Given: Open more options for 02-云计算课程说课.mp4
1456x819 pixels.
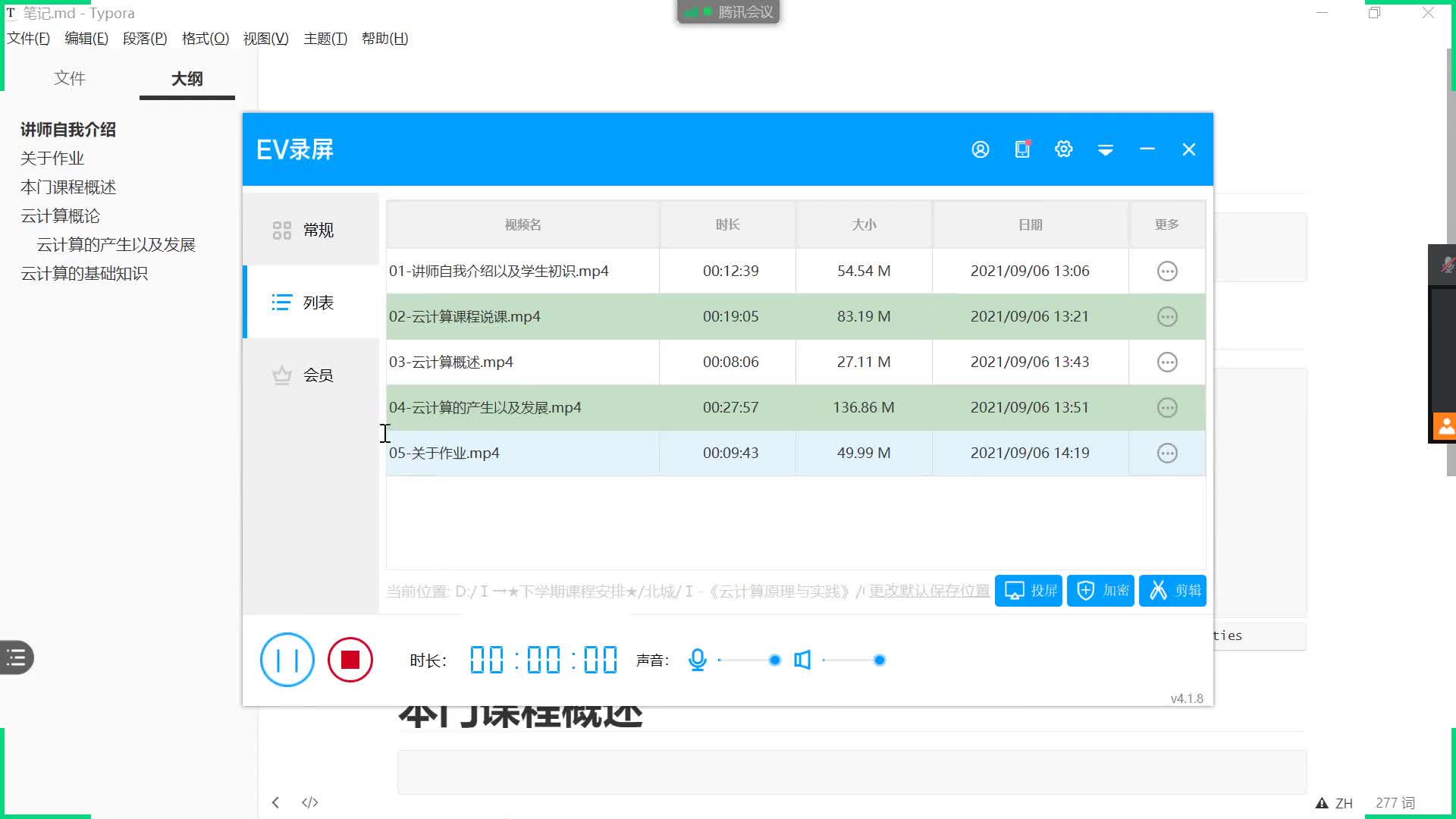Looking at the screenshot, I should [1167, 316].
